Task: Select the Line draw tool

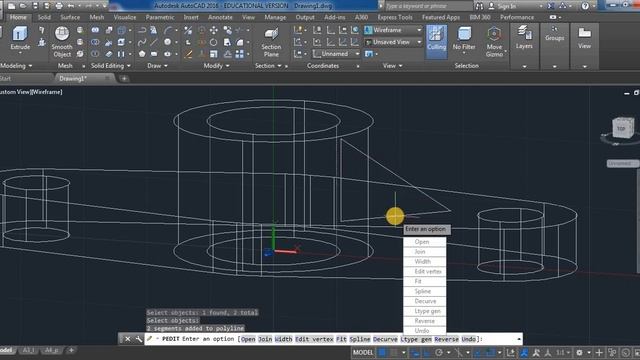Action: (x=153, y=42)
